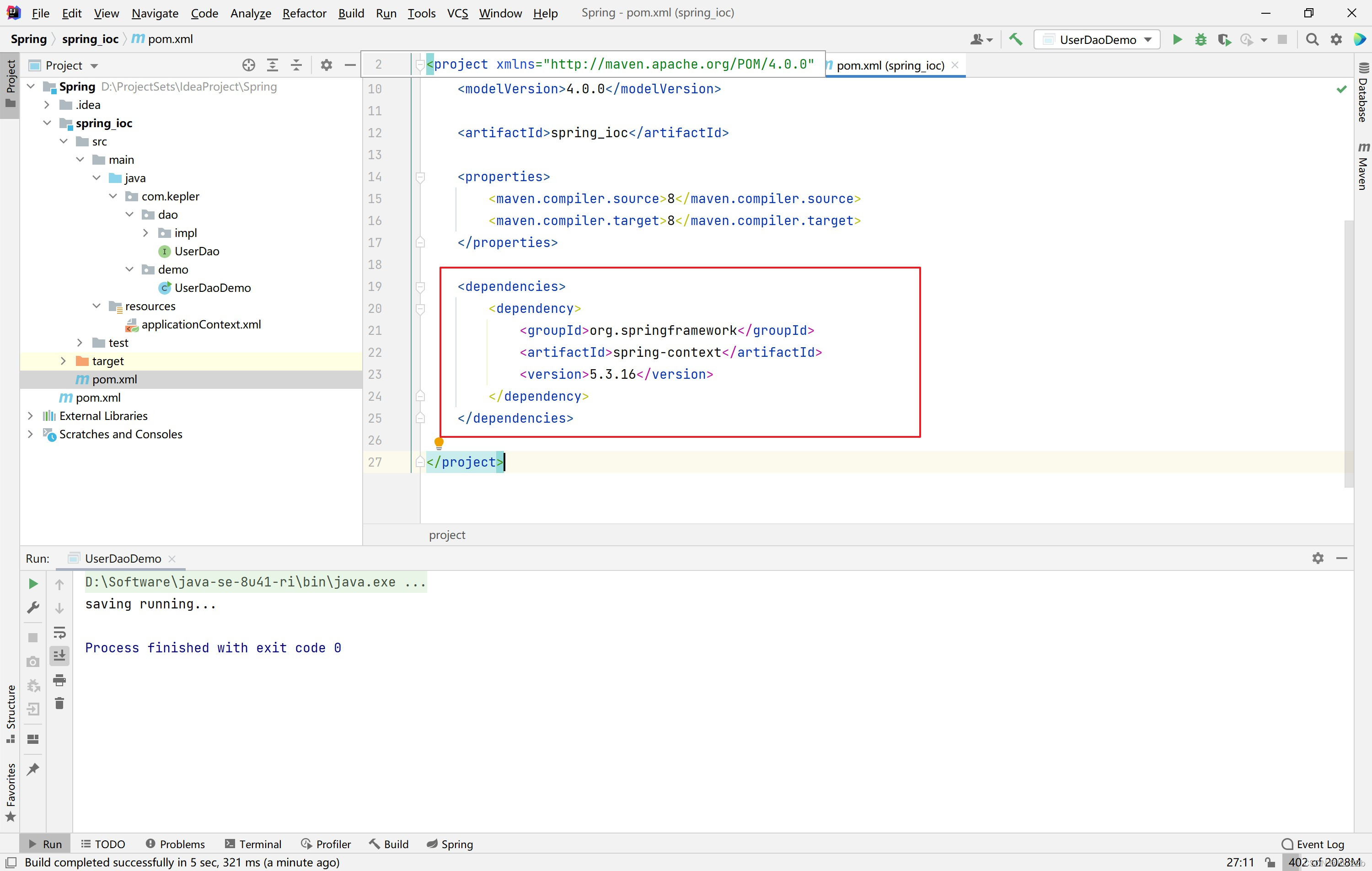Viewport: 1372px width, 871px height.
Task: Open the Analyze menu
Action: coord(251,13)
